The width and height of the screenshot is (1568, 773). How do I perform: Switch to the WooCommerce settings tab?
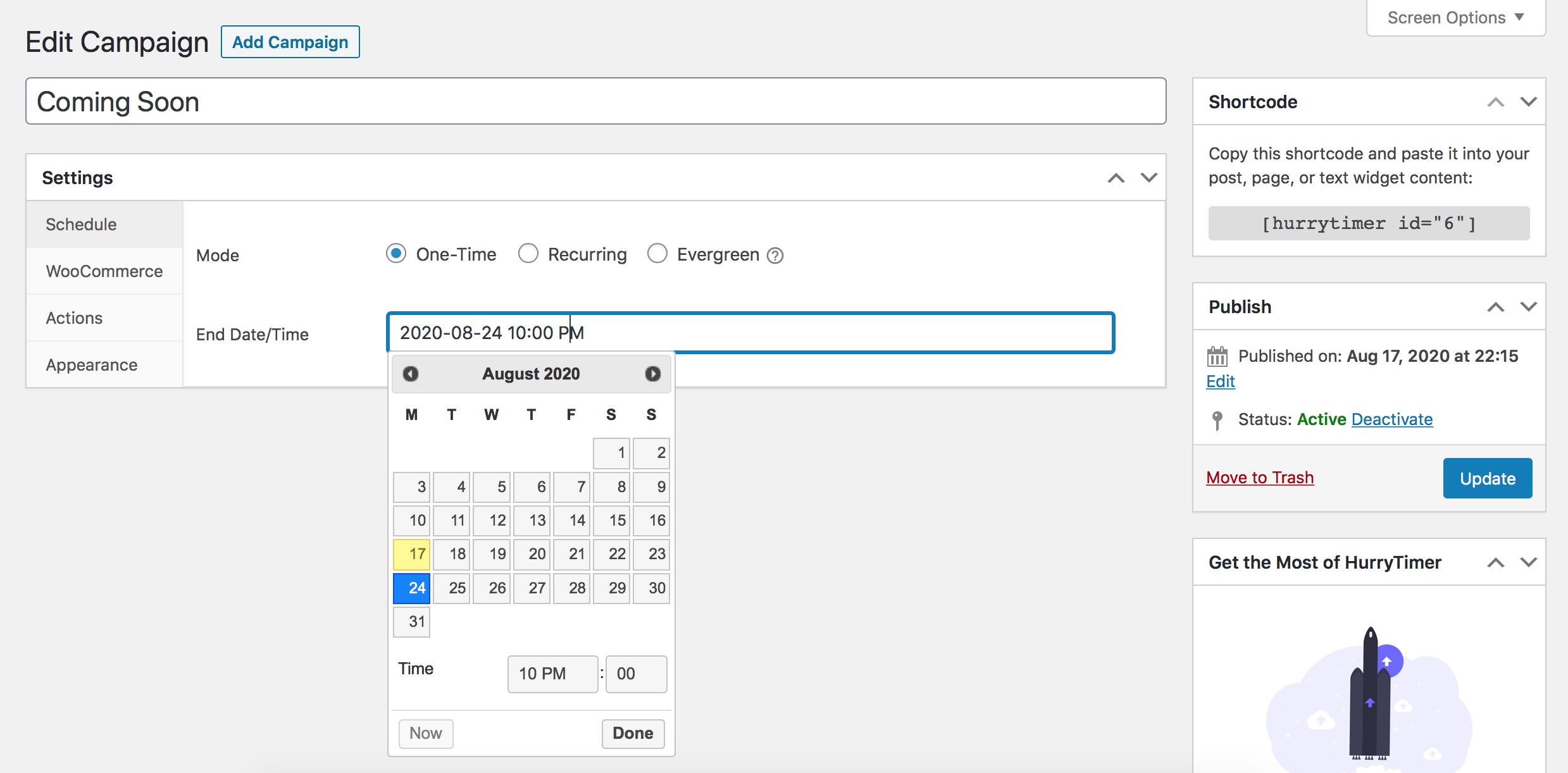[x=104, y=271]
